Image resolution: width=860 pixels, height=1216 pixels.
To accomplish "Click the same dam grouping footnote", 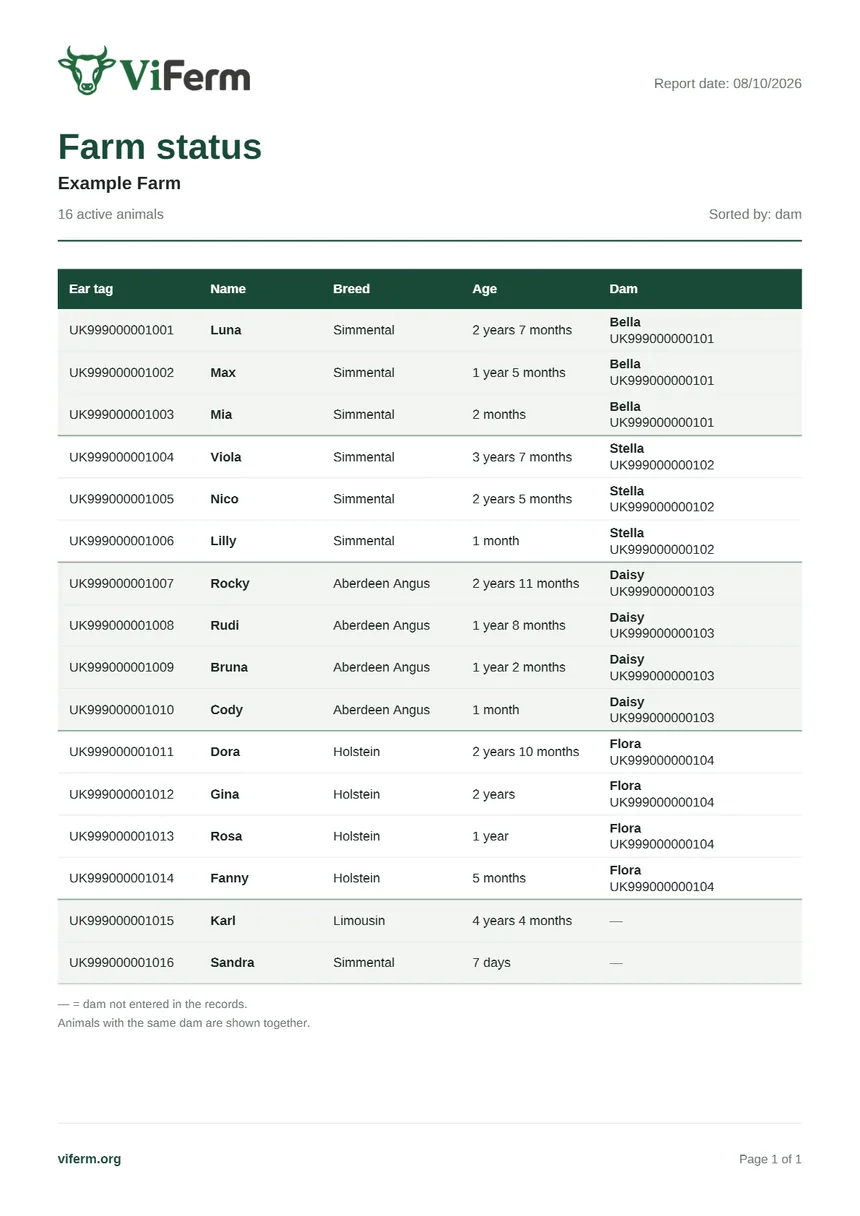I will click(184, 1023).
